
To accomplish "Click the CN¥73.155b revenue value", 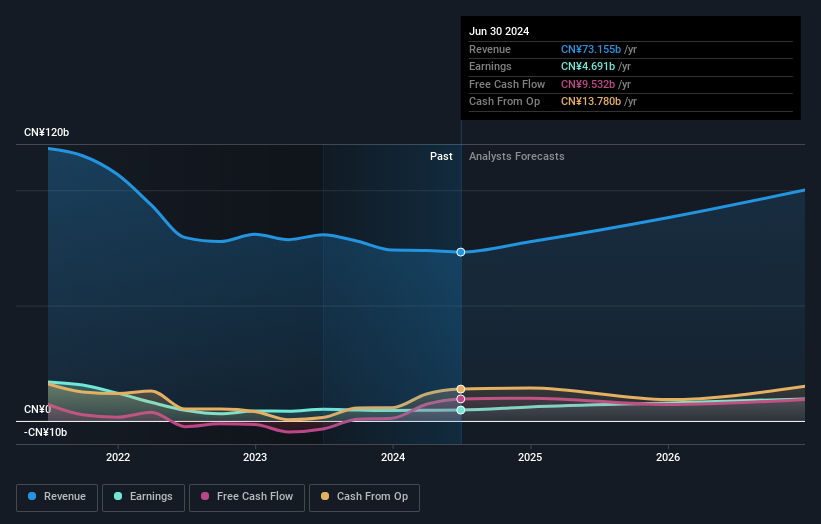I will (x=591, y=49).
